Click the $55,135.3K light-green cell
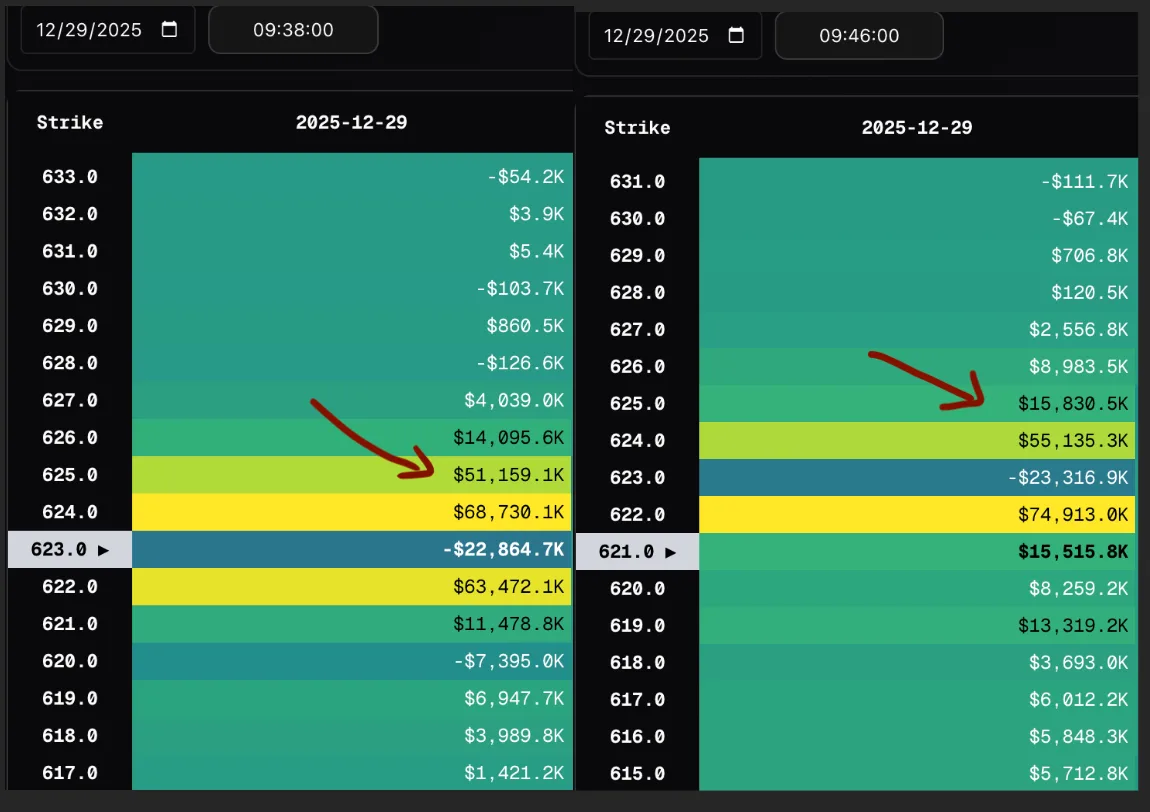Viewport: 1150px width, 812px height. pyautogui.click(x=918, y=441)
